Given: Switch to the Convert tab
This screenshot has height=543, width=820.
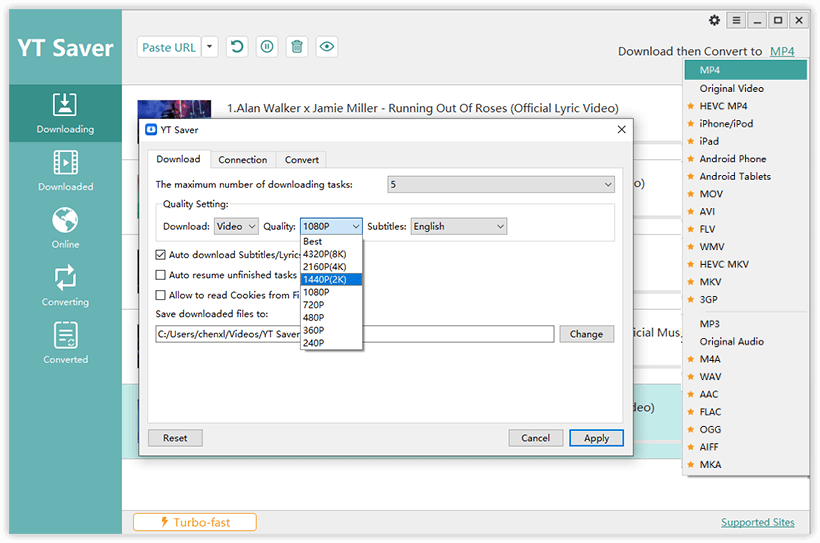Looking at the screenshot, I should (302, 160).
